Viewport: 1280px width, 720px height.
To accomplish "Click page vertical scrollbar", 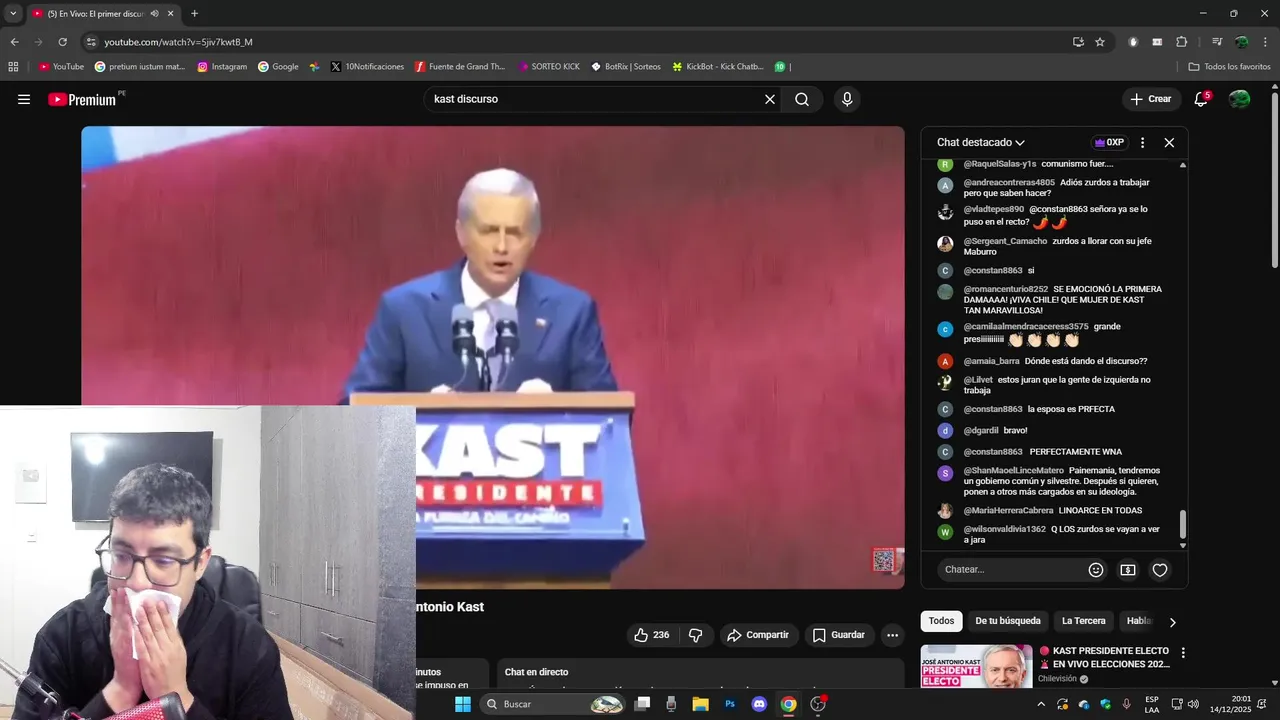I will click(1274, 180).
